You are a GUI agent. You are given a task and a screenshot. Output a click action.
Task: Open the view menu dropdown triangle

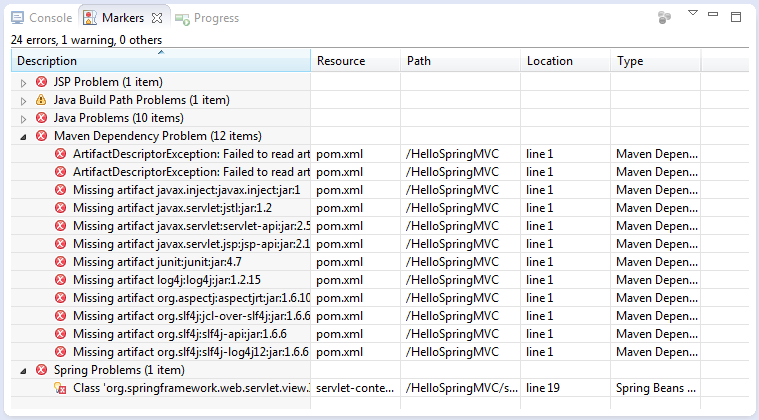point(693,13)
